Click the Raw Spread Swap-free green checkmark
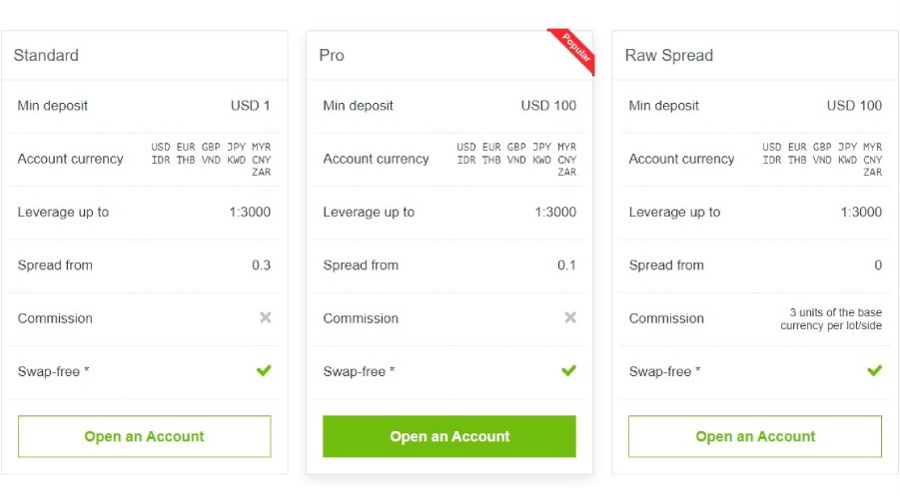Image resolution: width=900 pixels, height=499 pixels. click(x=874, y=371)
